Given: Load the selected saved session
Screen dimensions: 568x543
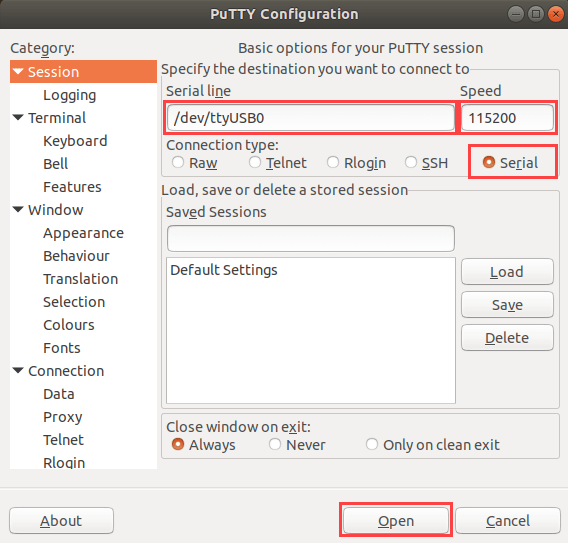Looking at the screenshot, I should tap(507, 272).
